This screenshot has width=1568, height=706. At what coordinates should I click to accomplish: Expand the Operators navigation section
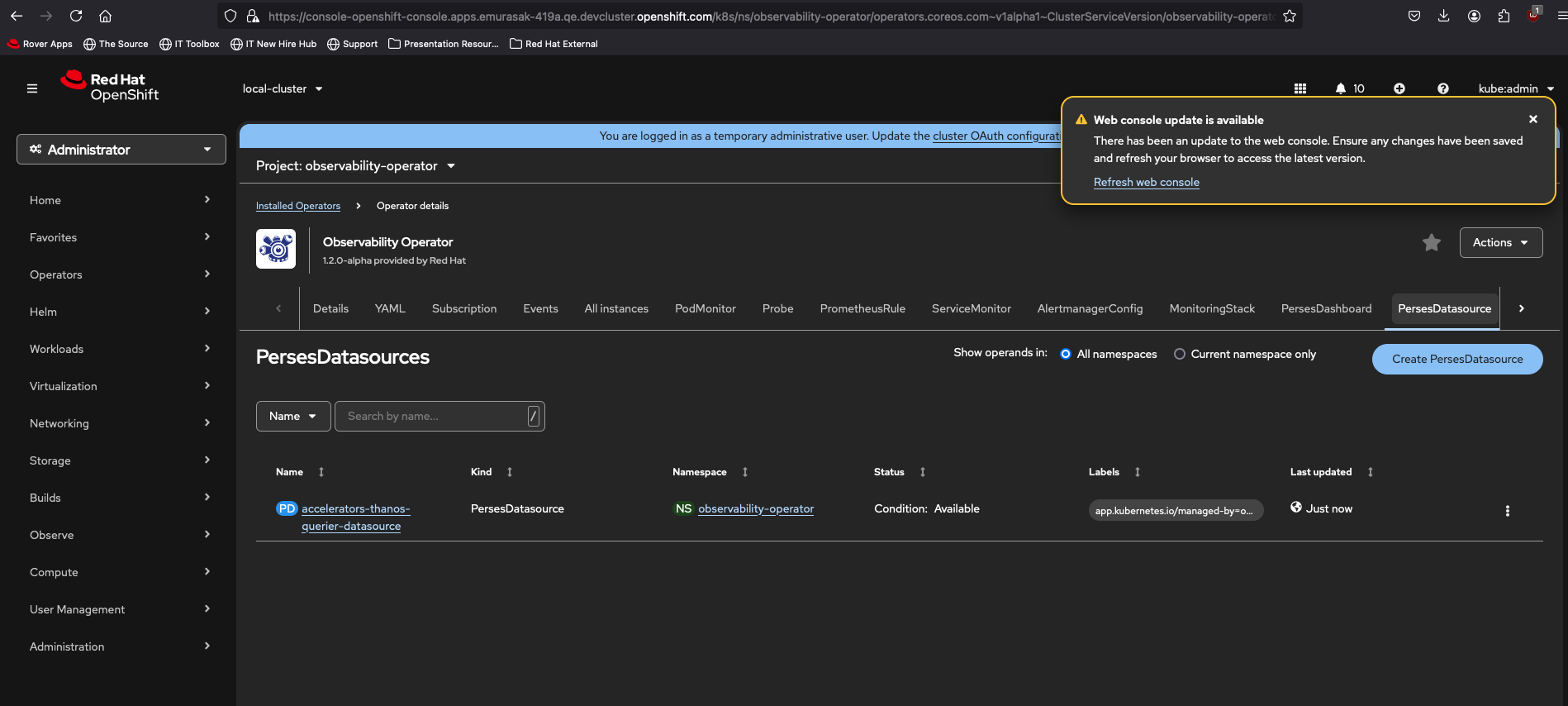coord(120,274)
